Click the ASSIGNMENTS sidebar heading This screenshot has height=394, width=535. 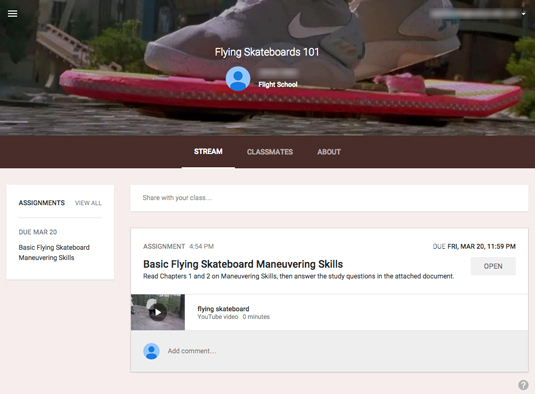coord(42,203)
